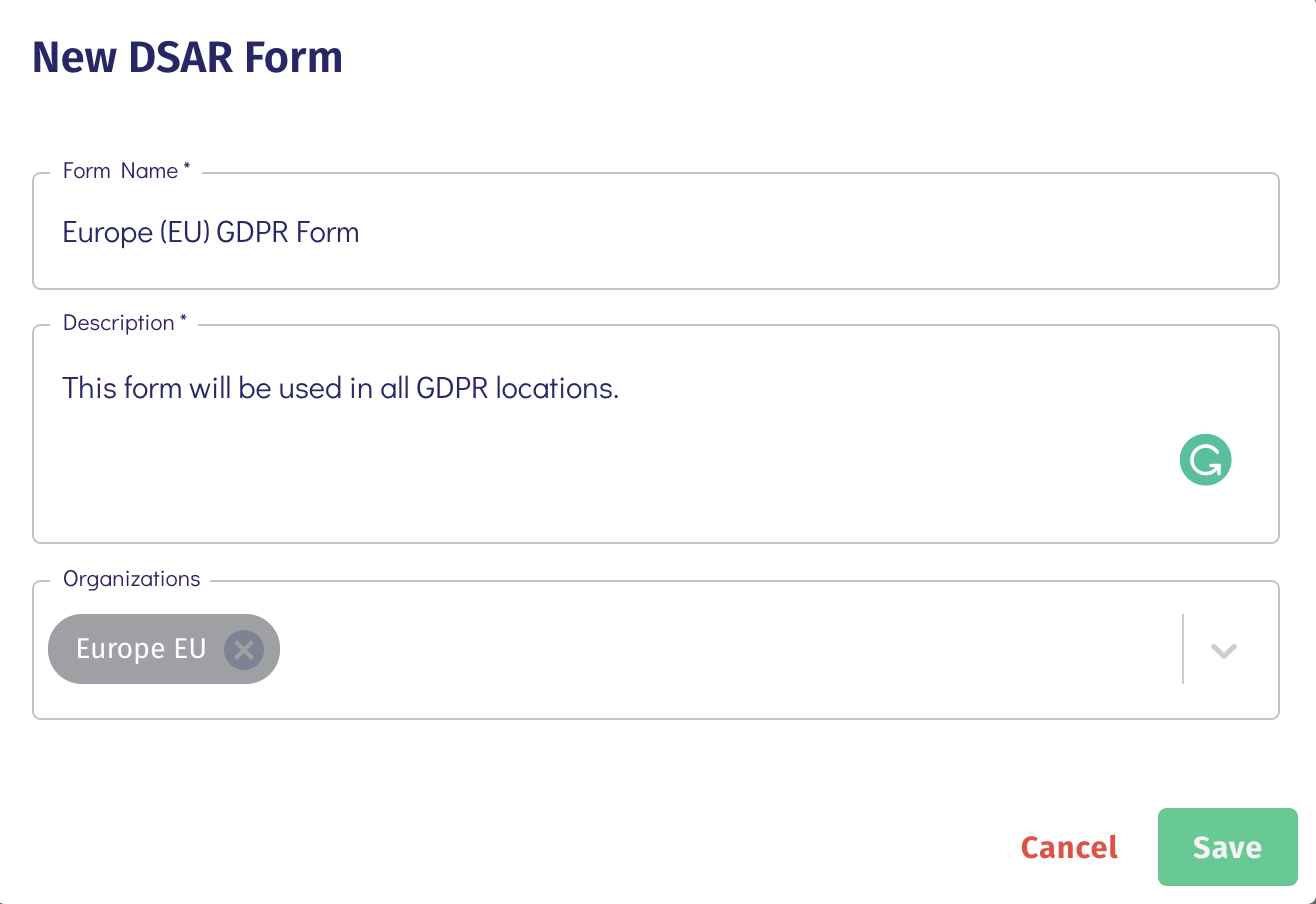1316x904 pixels.
Task: Click empty area at bottom of Description box
Action: 600,505
